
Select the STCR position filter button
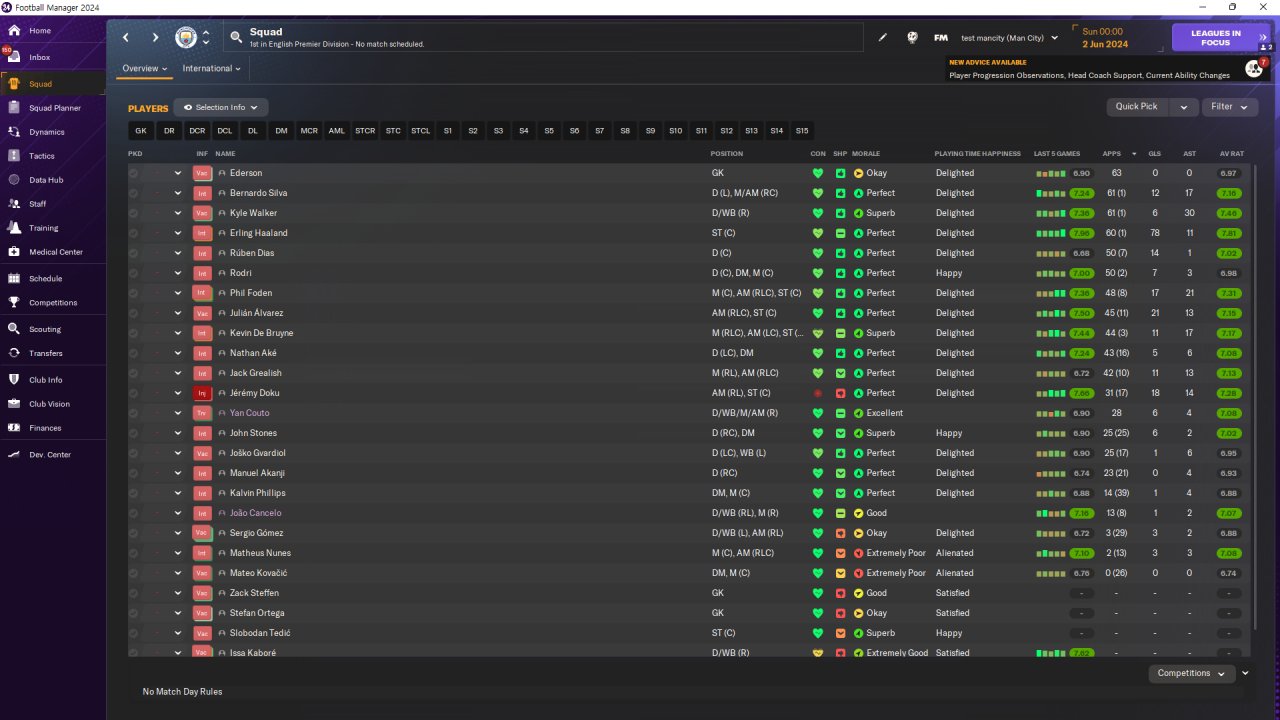pyautogui.click(x=365, y=131)
